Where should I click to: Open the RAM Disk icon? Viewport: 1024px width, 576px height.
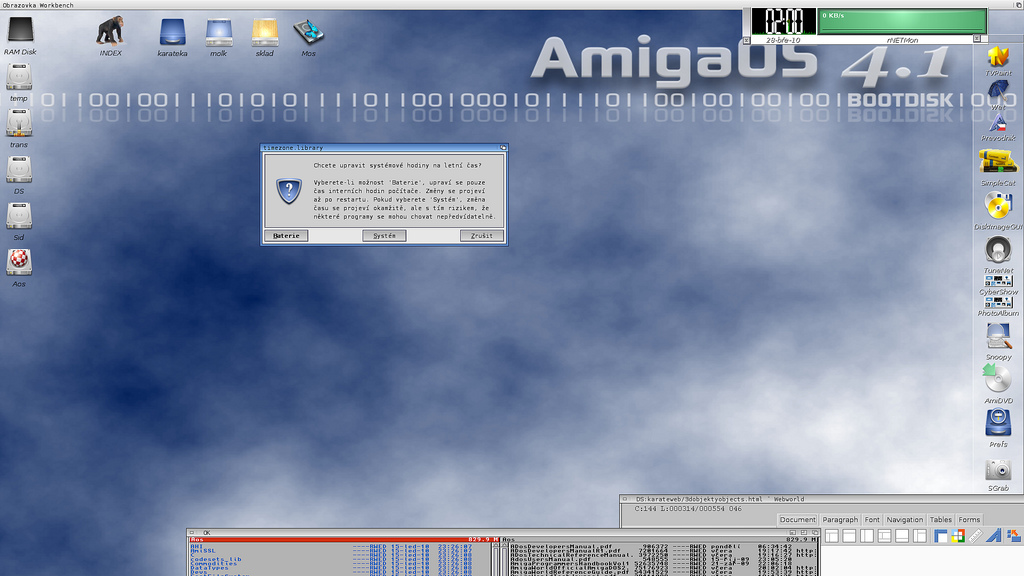(19, 31)
